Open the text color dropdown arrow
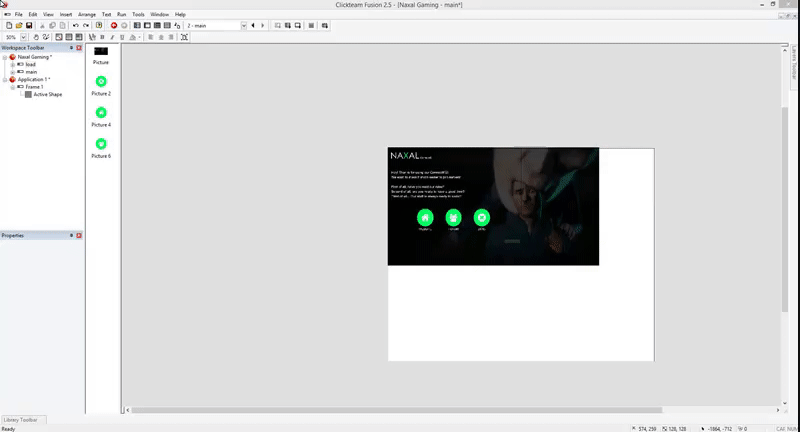This screenshot has width=800, height=432. pos(139,37)
